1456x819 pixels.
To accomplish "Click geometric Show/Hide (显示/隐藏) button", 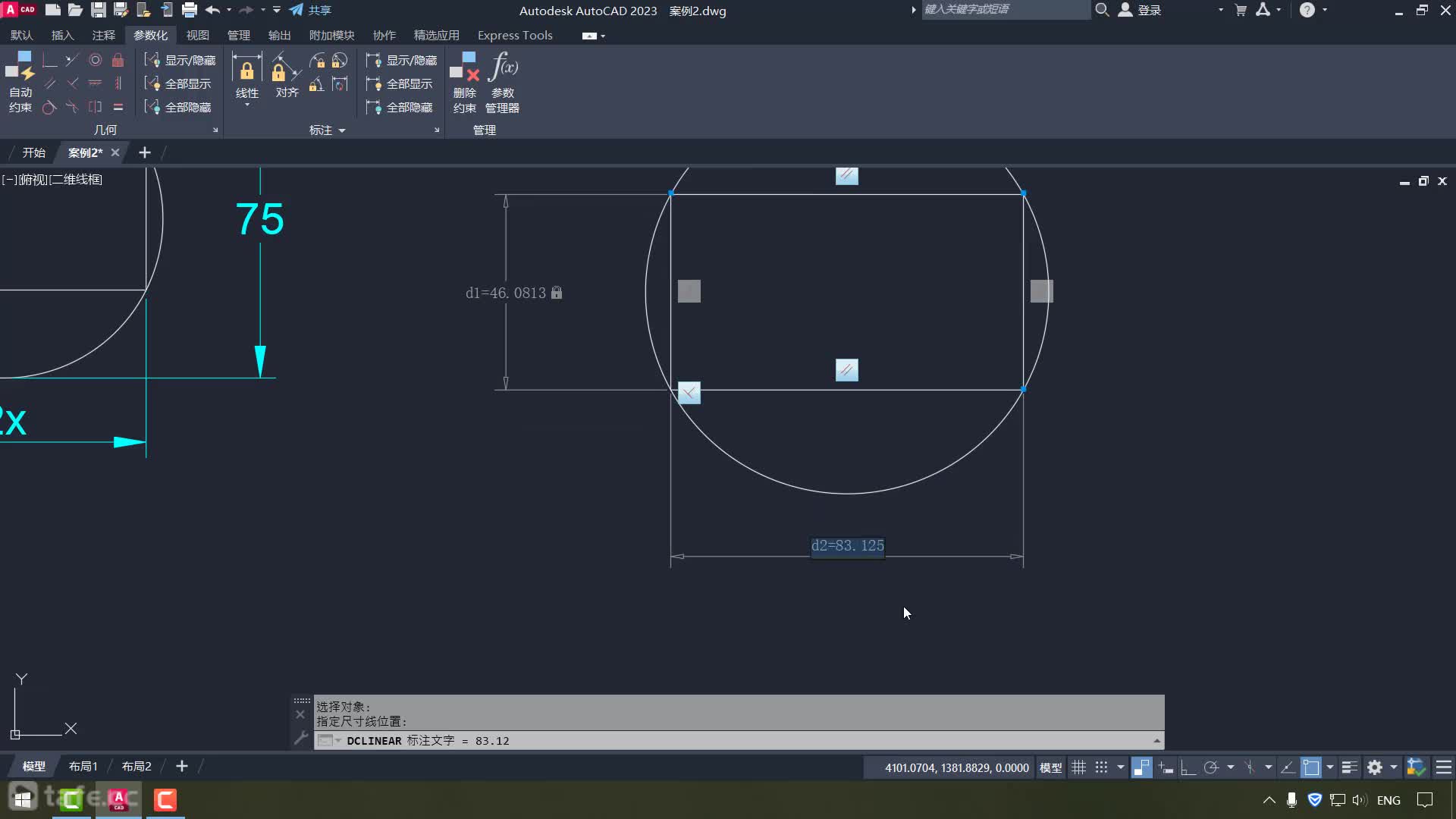I will (180, 60).
